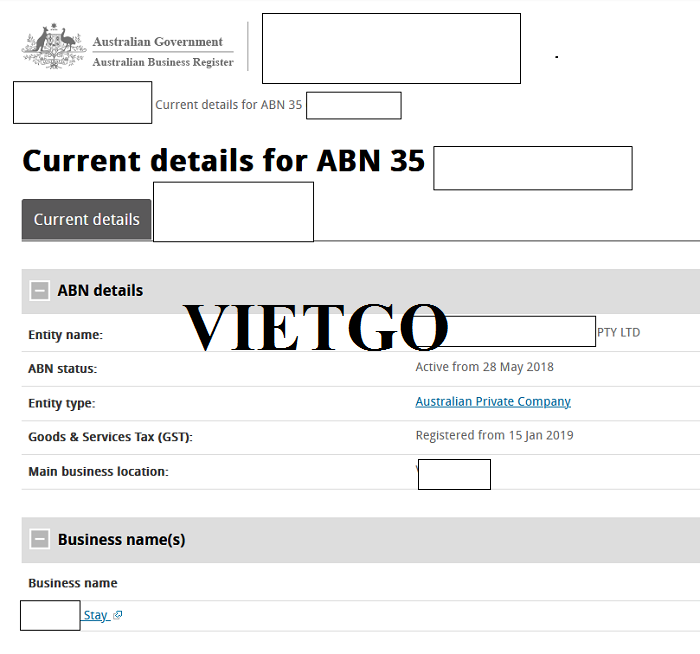
Task: Click the Registered from 15 Jan 2019 text
Action: [x=494, y=436]
